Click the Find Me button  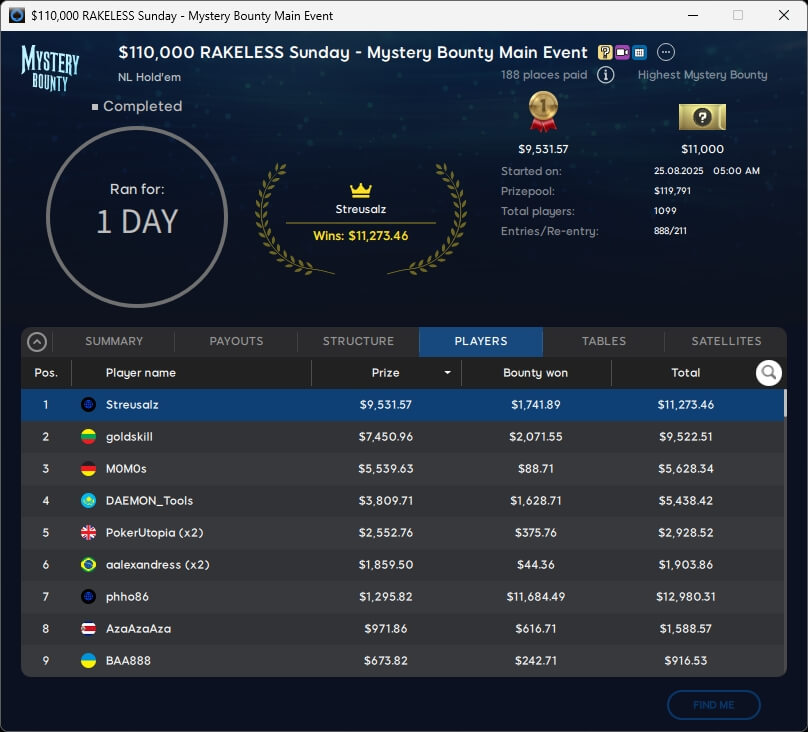(713, 705)
